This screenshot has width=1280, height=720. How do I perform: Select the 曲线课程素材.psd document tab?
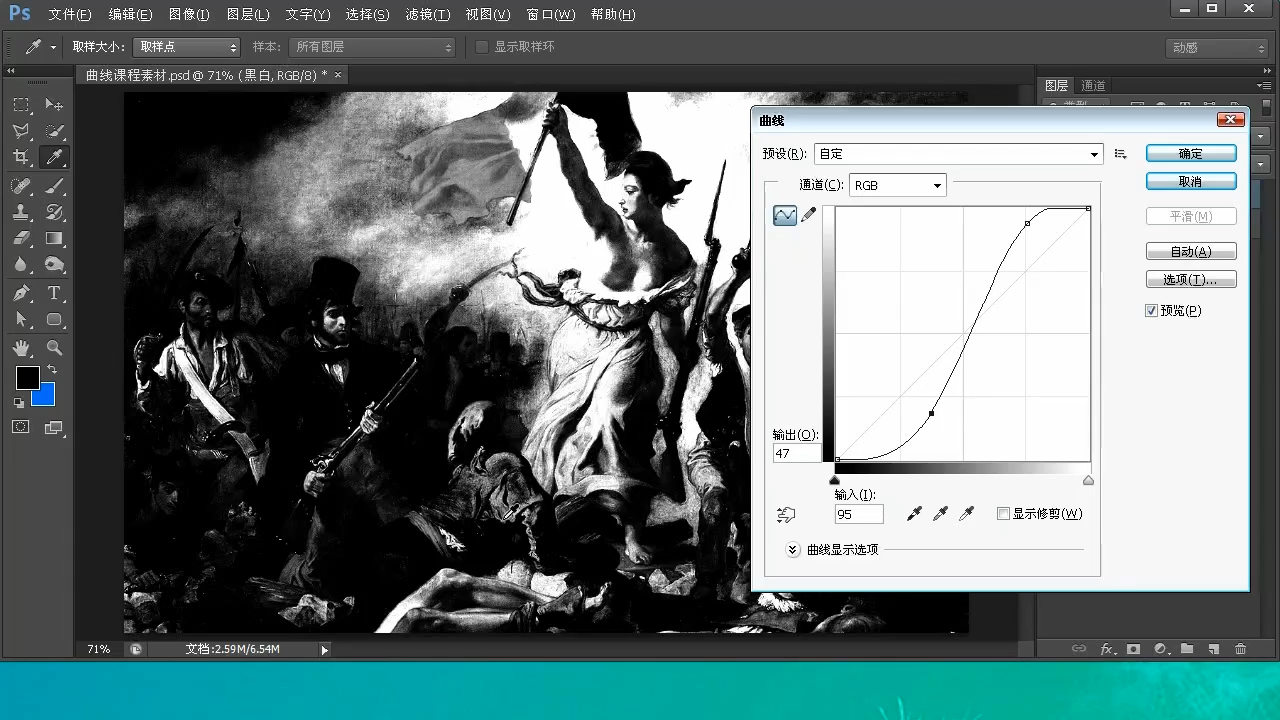(206, 75)
